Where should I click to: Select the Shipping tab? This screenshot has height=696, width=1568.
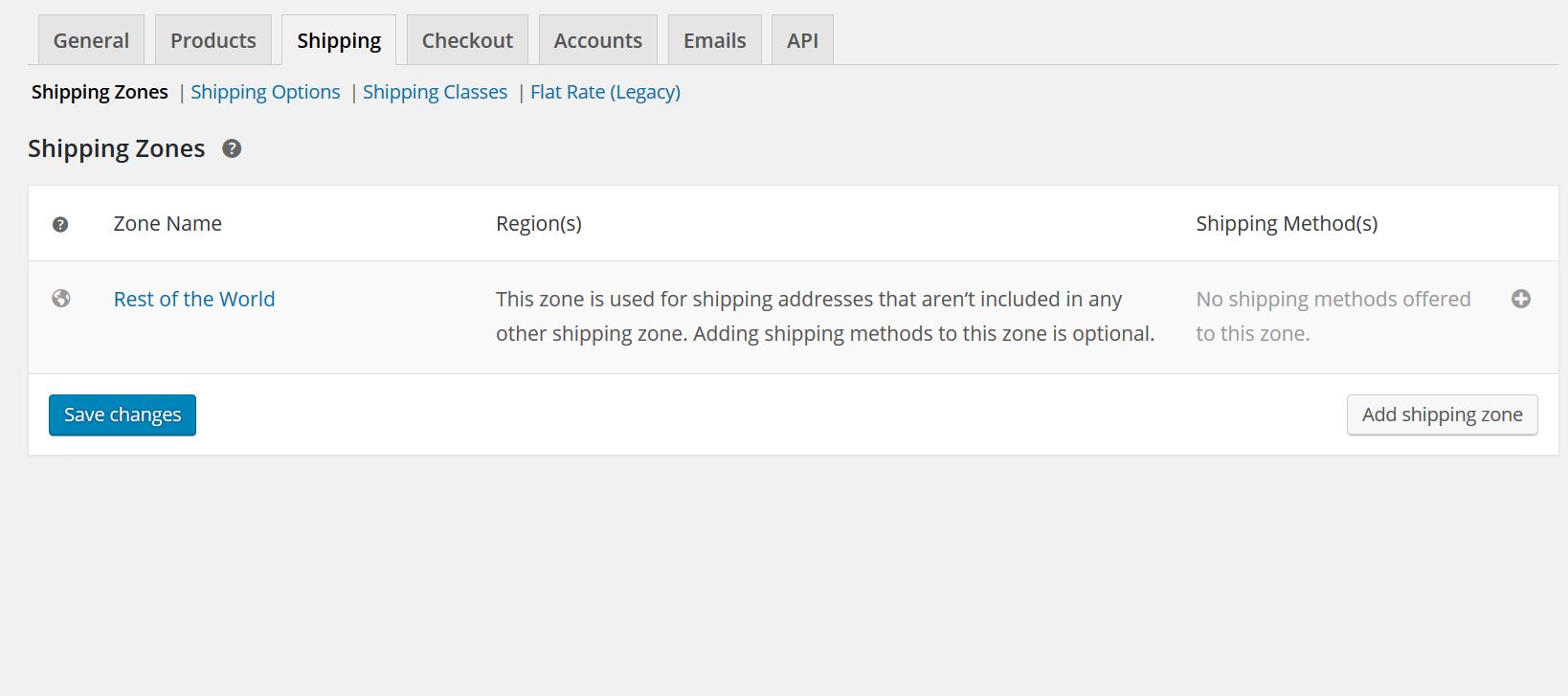(339, 40)
